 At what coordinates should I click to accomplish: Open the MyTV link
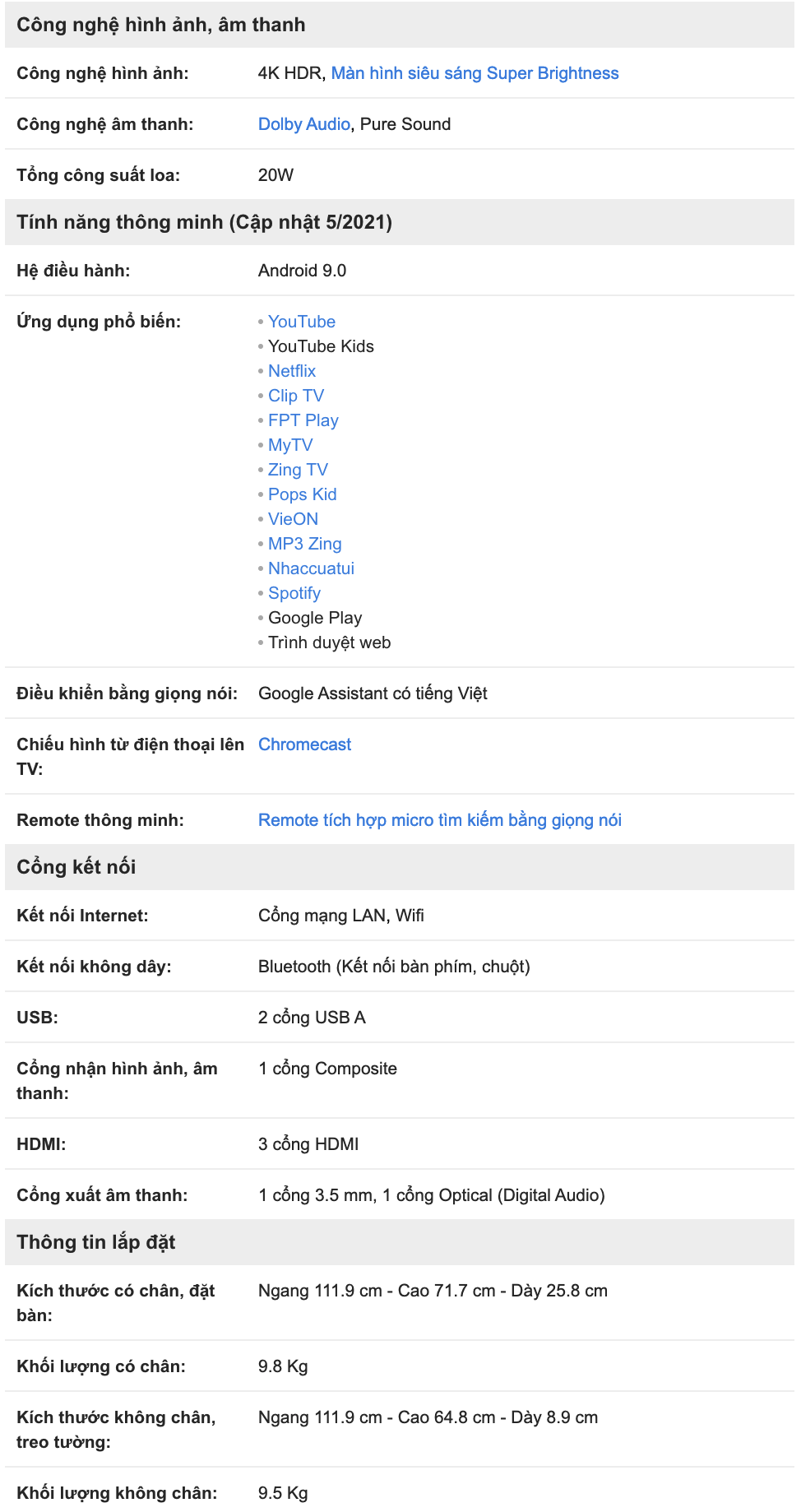coord(290,445)
